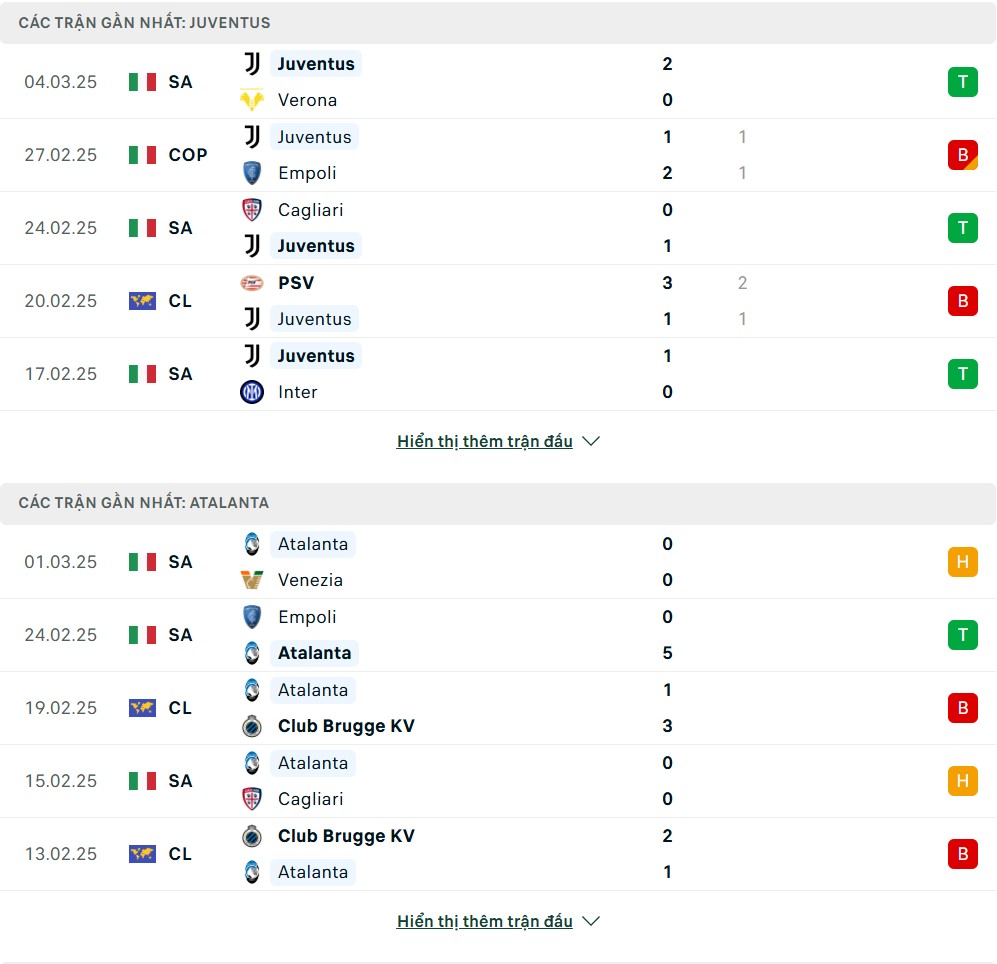Image resolution: width=997 pixels, height=964 pixels.
Task: Click the PSV club logo
Action: [x=252, y=283]
